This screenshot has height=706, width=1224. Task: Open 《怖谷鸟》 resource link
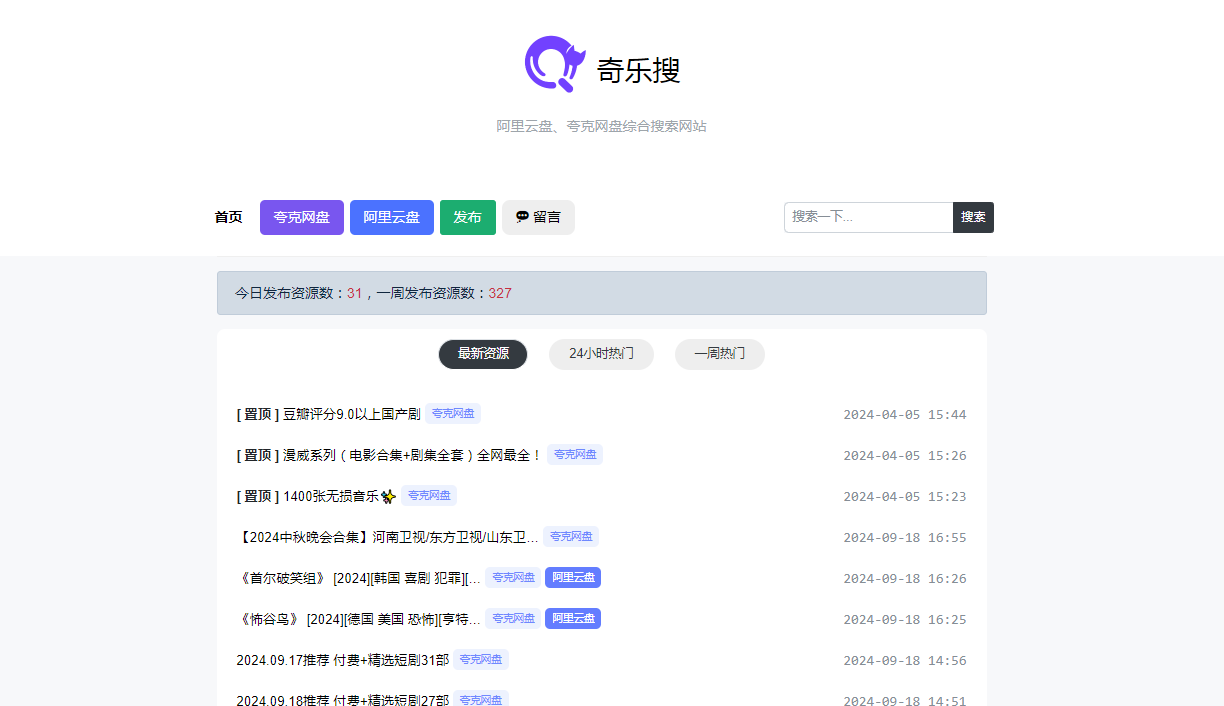(359, 619)
